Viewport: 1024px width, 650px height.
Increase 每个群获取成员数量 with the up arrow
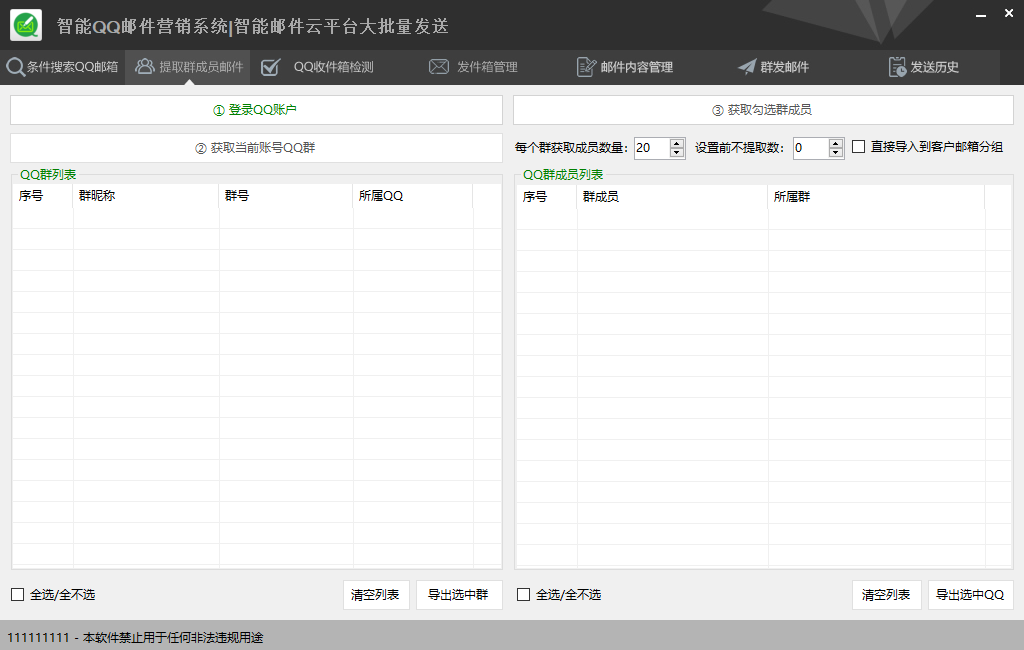(677, 143)
